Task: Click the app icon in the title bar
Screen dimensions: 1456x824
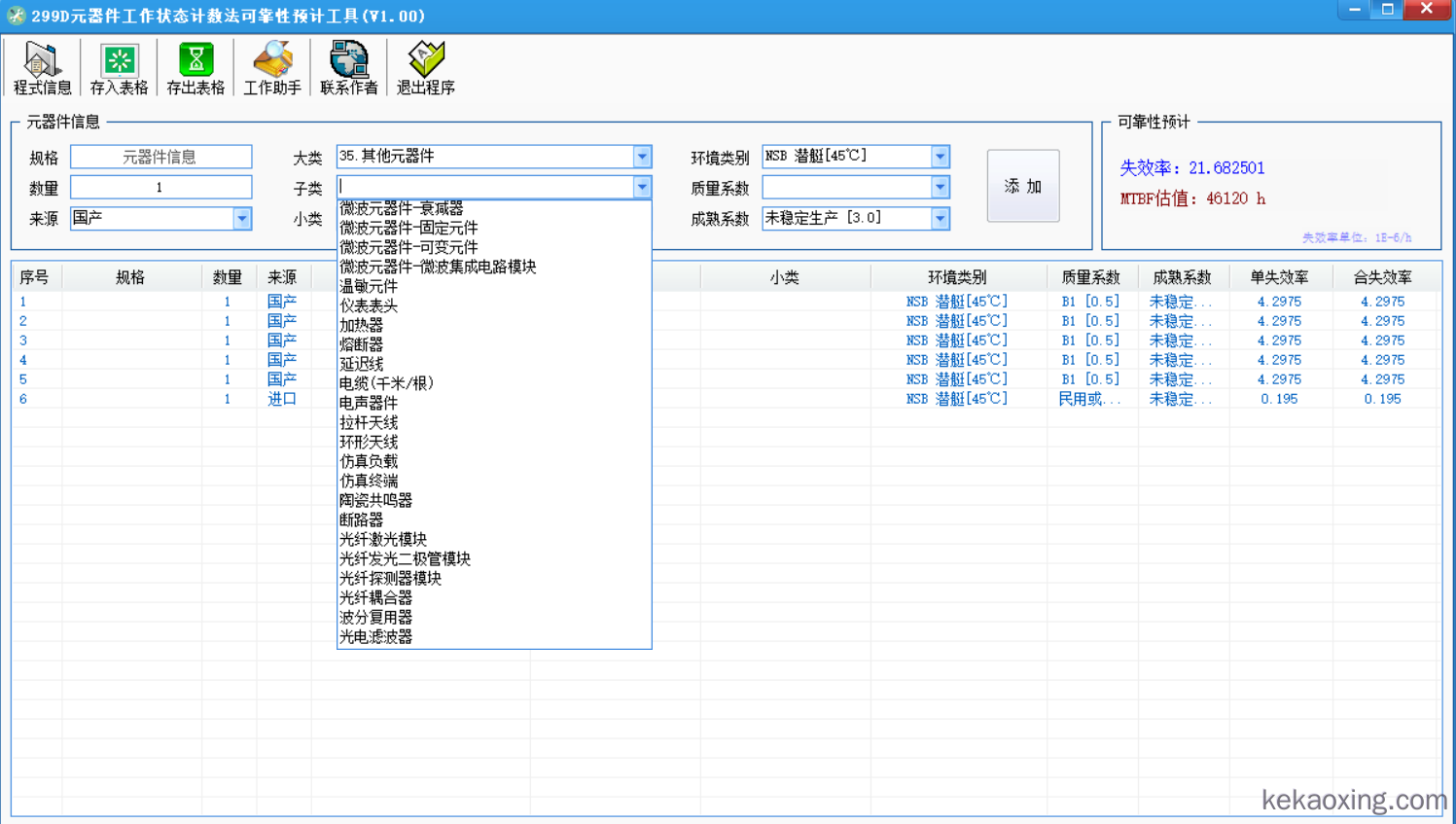Action: click(x=16, y=16)
